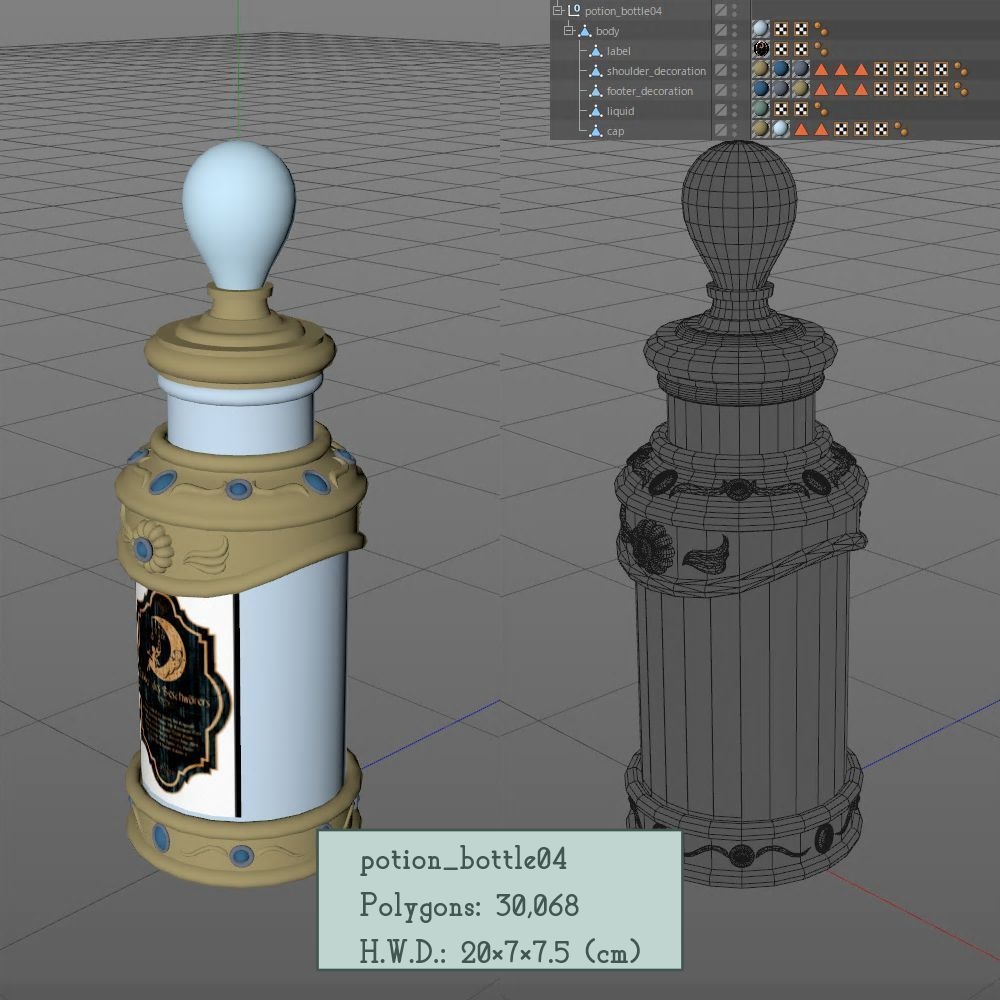The height and width of the screenshot is (1000, 1000).
Task: Toggle the layer box for label
Action: click(721, 50)
